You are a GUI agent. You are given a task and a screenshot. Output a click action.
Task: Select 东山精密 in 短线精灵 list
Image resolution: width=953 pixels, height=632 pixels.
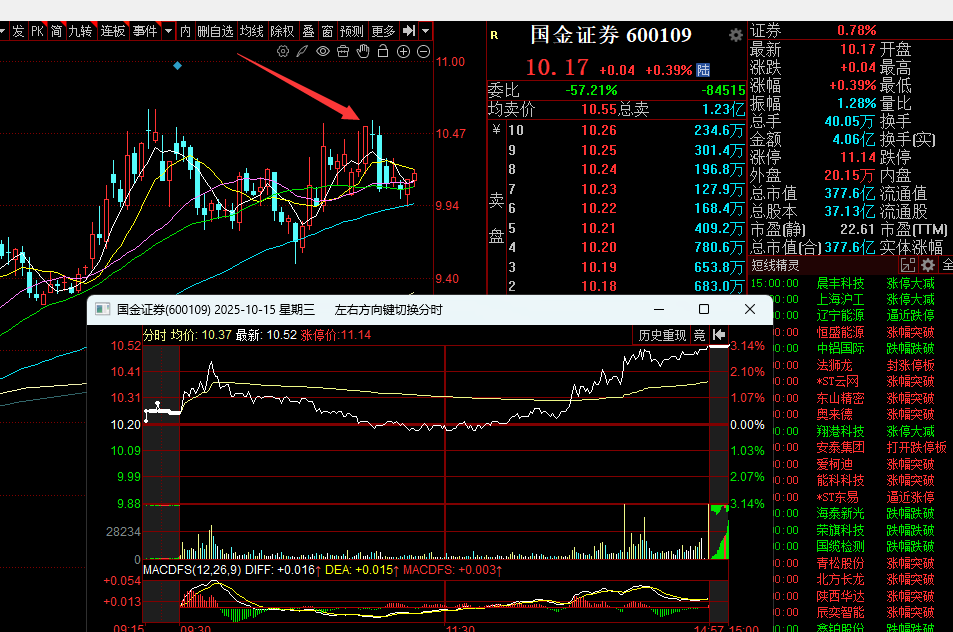(841, 398)
